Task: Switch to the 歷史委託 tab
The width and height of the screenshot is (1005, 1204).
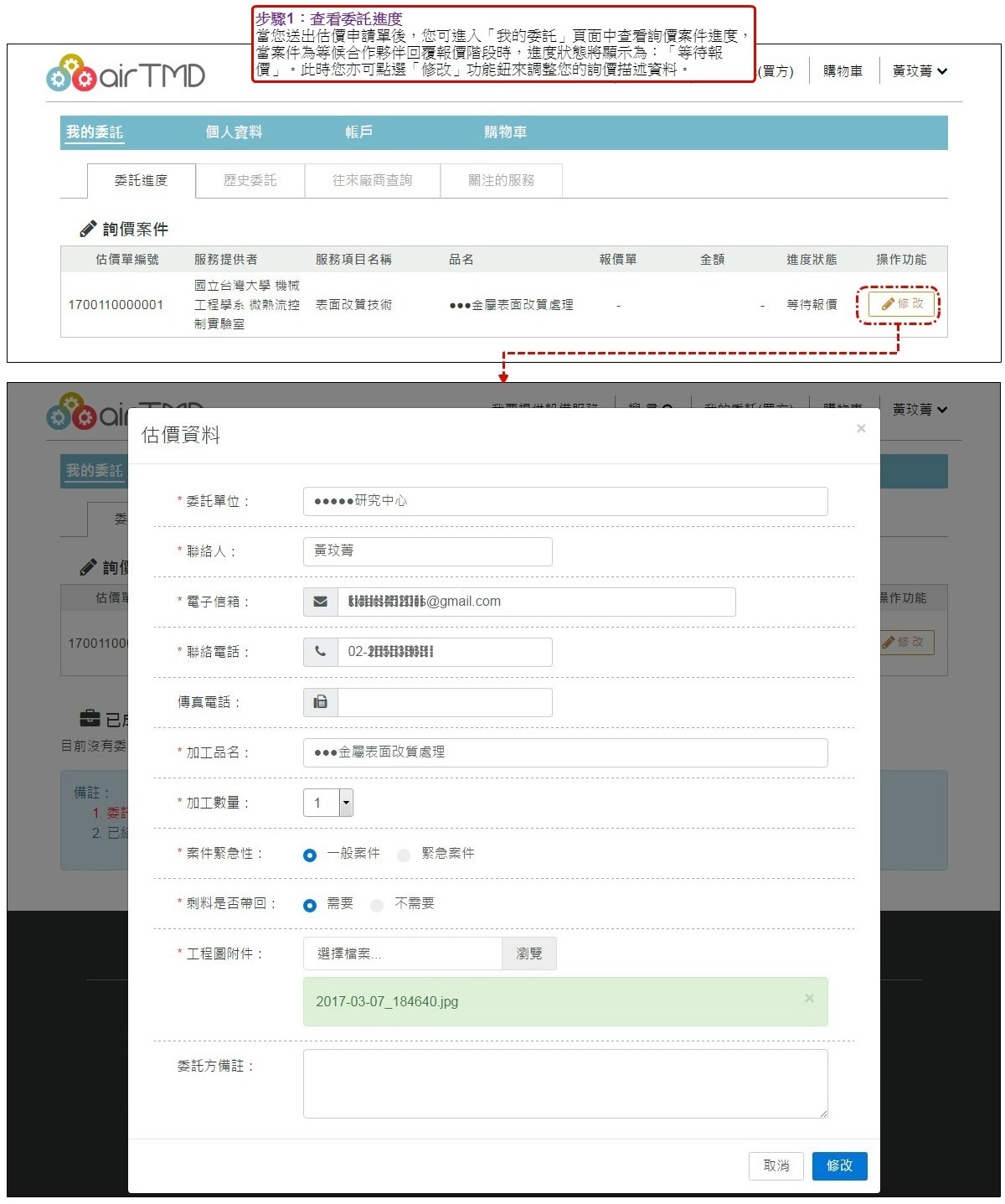Action: pos(250,180)
